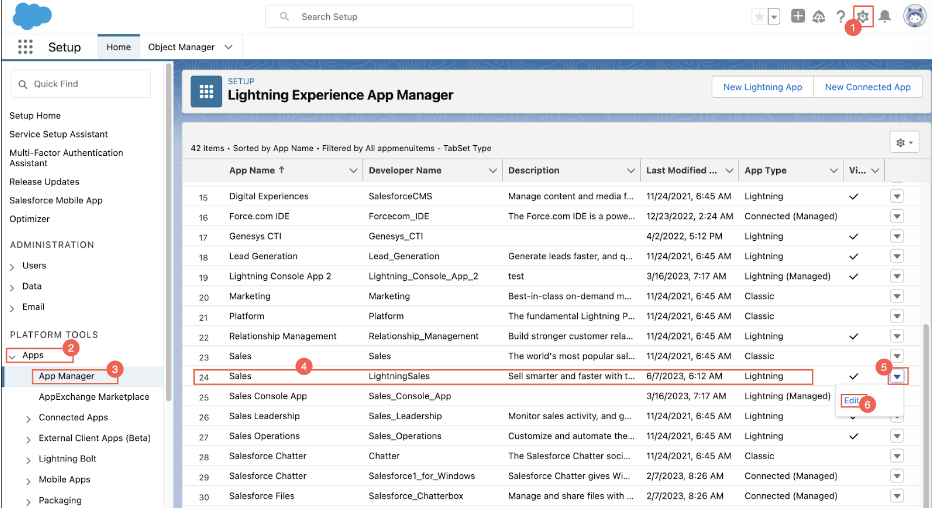Open row actions for Salesforce Files
This screenshot has height=508, width=932.
(x=897, y=496)
